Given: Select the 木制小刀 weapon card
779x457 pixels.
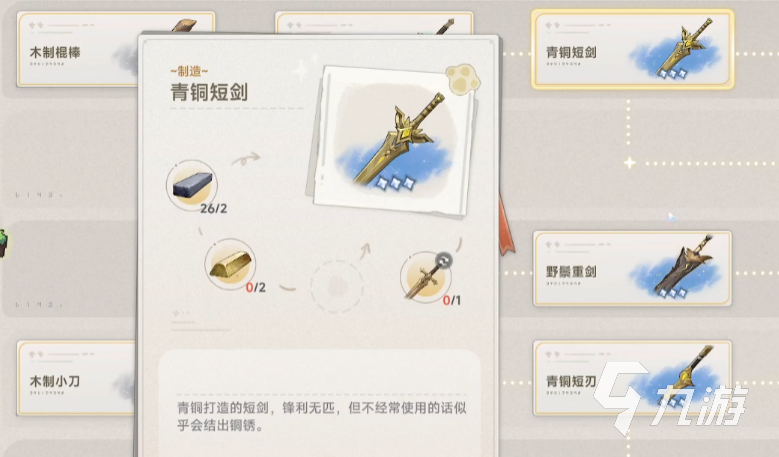Looking at the screenshot, I should click(76, 378).
